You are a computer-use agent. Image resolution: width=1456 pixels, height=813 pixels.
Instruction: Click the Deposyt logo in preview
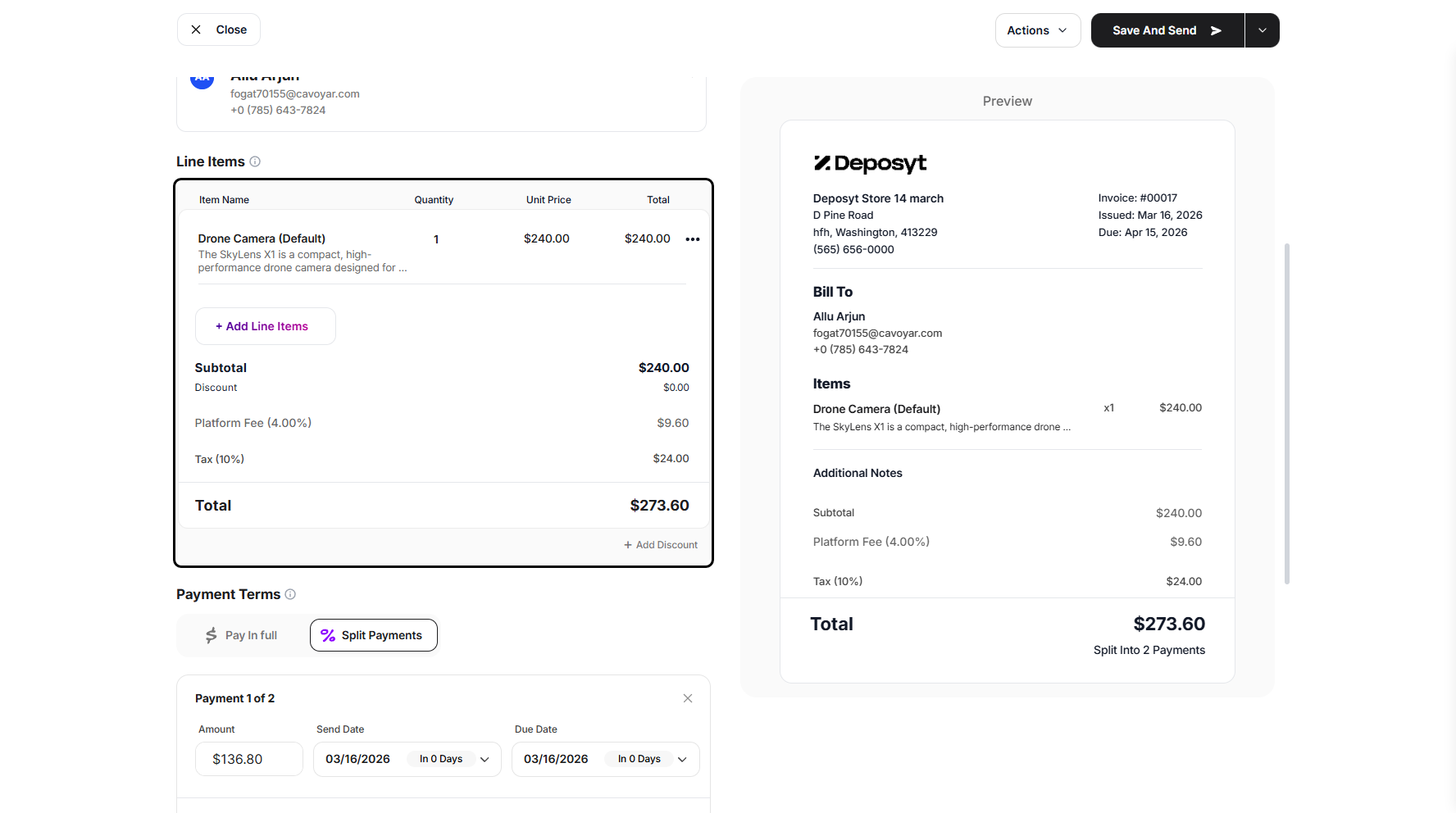click(870, 163)
